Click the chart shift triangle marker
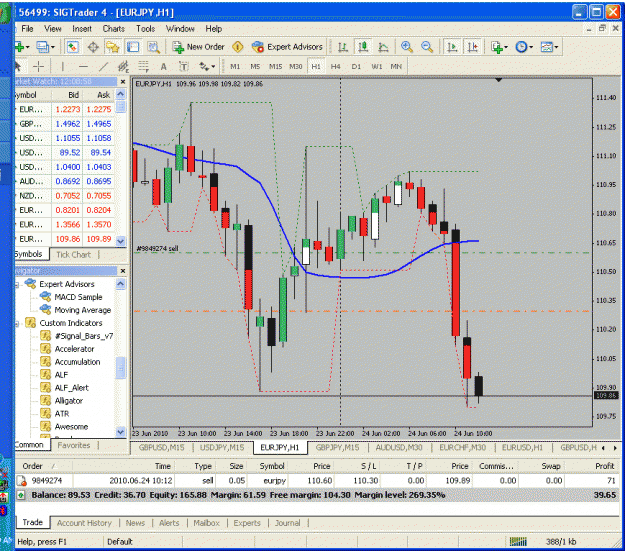The width and height of the screenshot is (625, 551). (498, 80)
